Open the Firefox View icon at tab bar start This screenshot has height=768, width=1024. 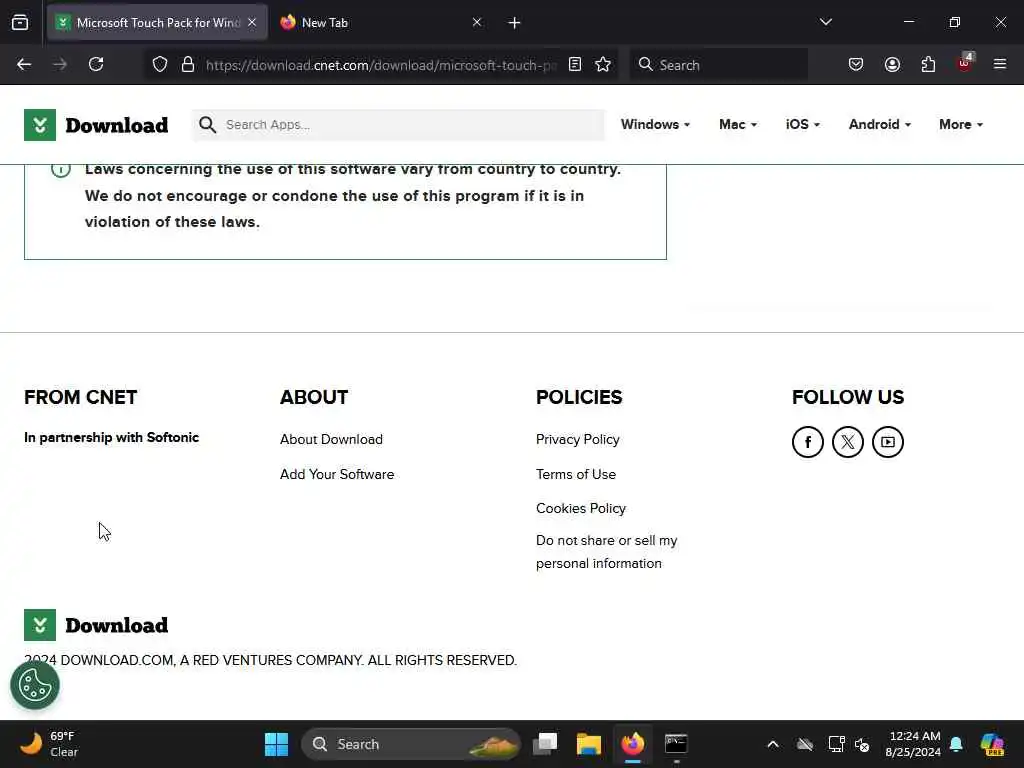(20, 23)
